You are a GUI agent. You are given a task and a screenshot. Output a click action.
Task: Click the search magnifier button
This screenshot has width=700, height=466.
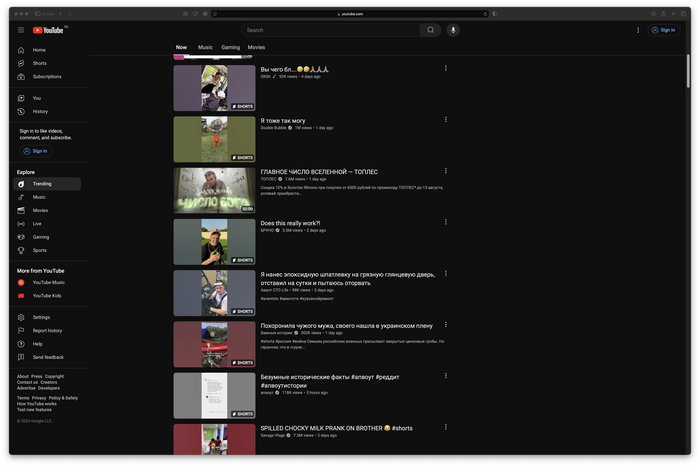tap(430, 30)
